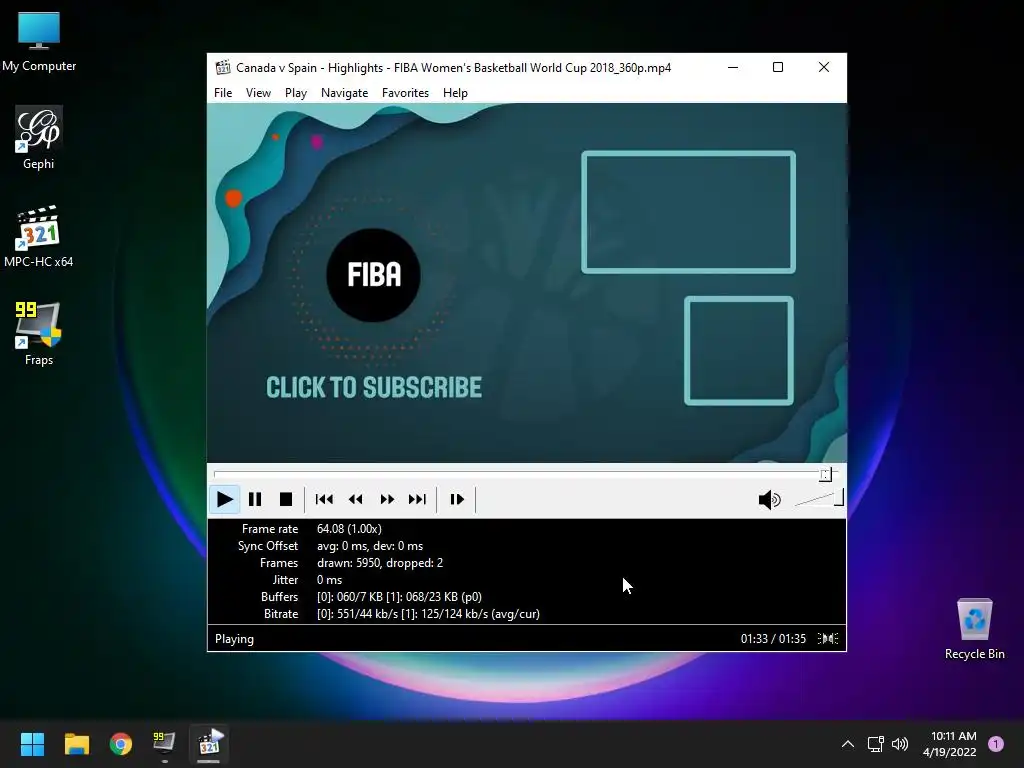1024x768 pixels.
Task: Close the MPC-HC window
Action: [824, 67]
